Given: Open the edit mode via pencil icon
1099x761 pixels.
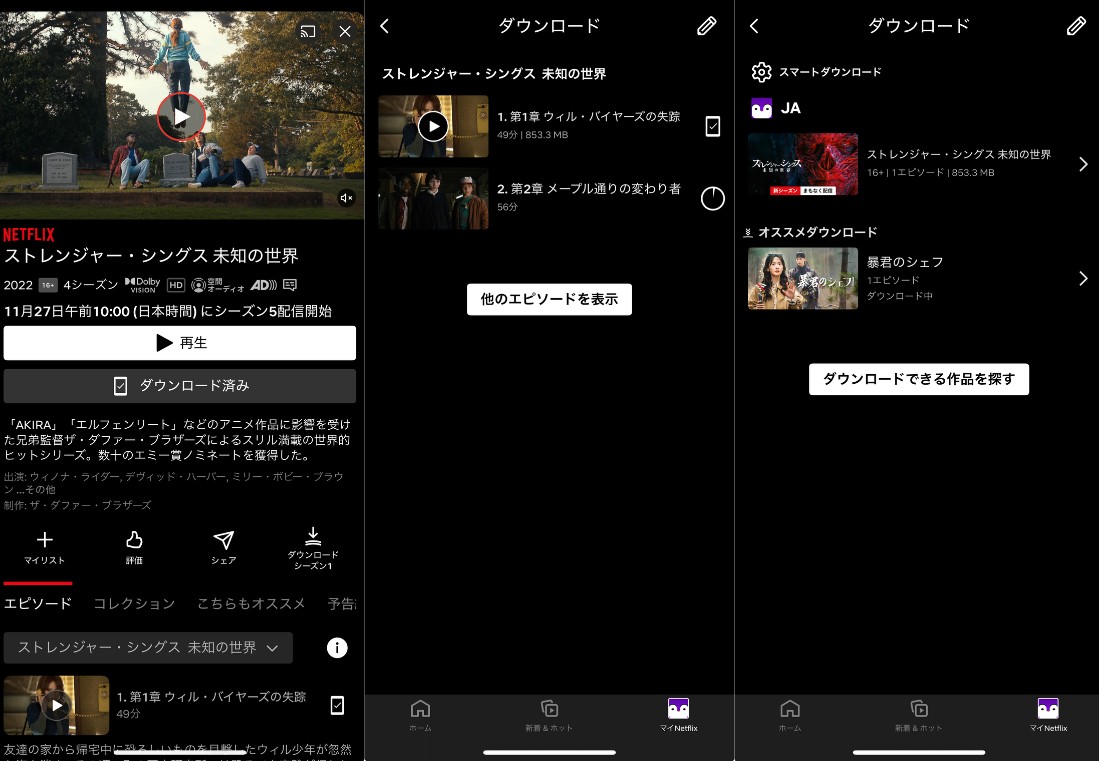Looking at the screenshot, I should pyautogui.click(x=707, y=26).
